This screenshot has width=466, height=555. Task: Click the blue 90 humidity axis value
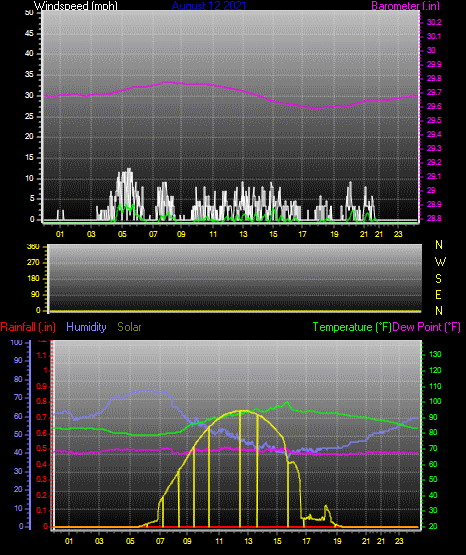tap(18, 360)
